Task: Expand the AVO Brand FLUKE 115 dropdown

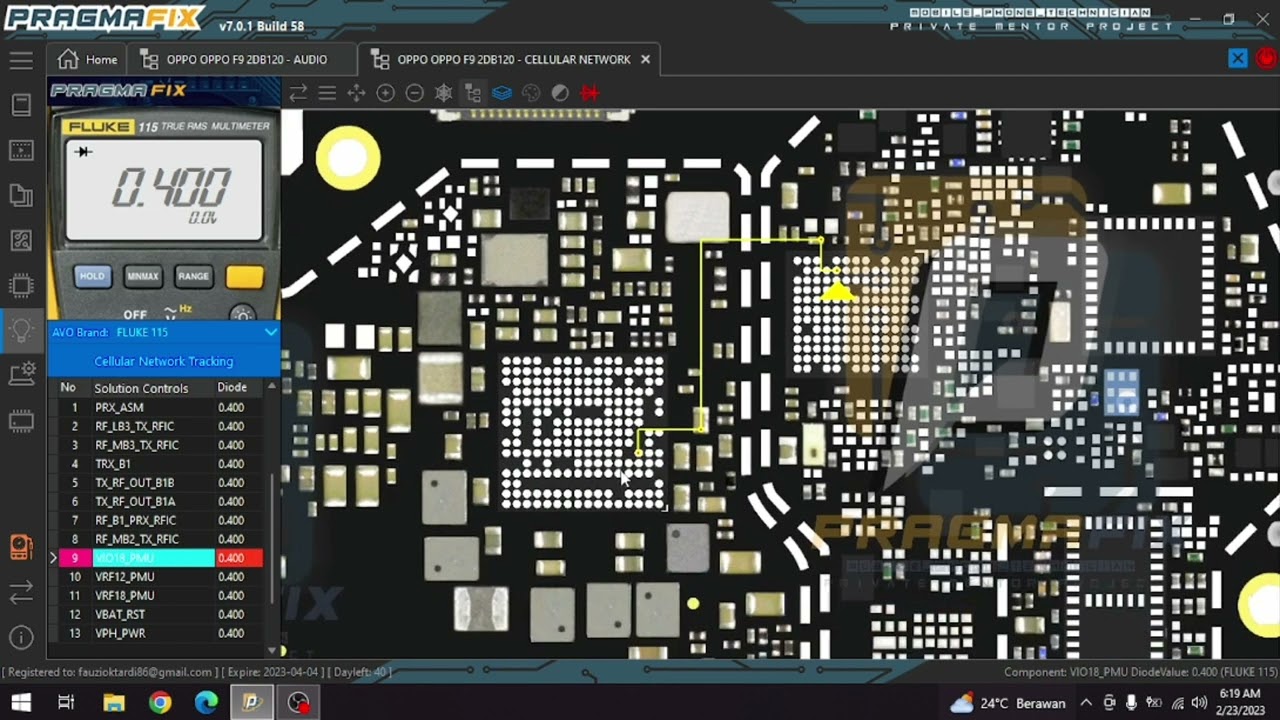Action: click(x=271, y=332)
